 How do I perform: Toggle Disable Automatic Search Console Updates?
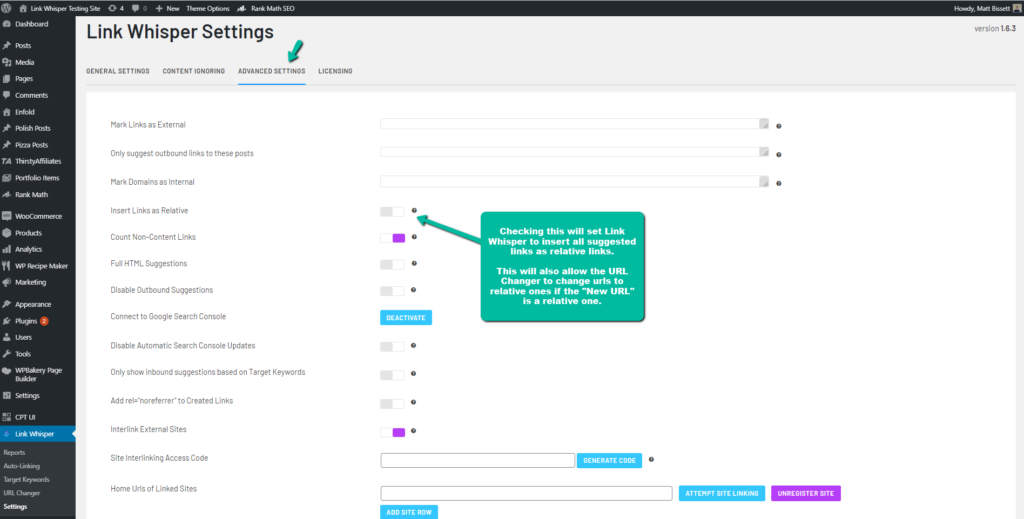[392, 347]
